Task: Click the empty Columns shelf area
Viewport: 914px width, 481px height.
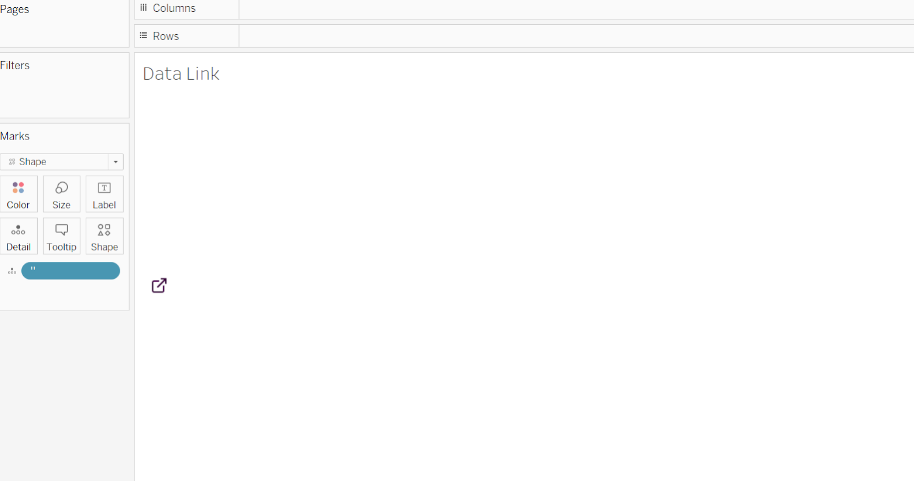Action: [576, 9]
